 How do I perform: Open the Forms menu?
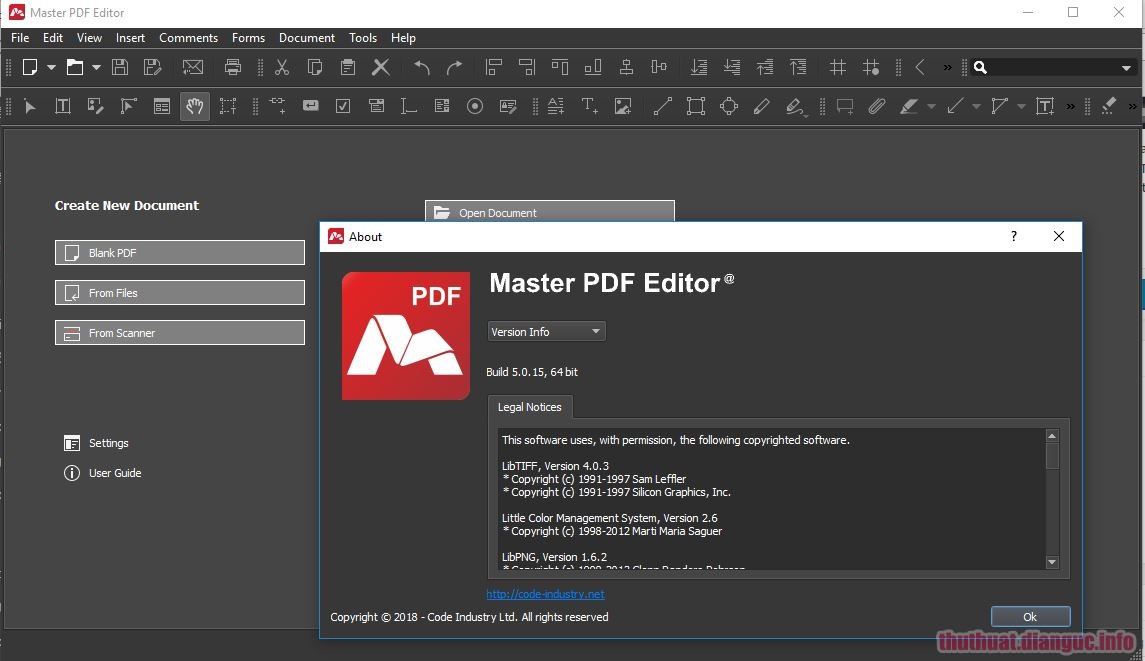pyautogui.click(x=248, y=38)
